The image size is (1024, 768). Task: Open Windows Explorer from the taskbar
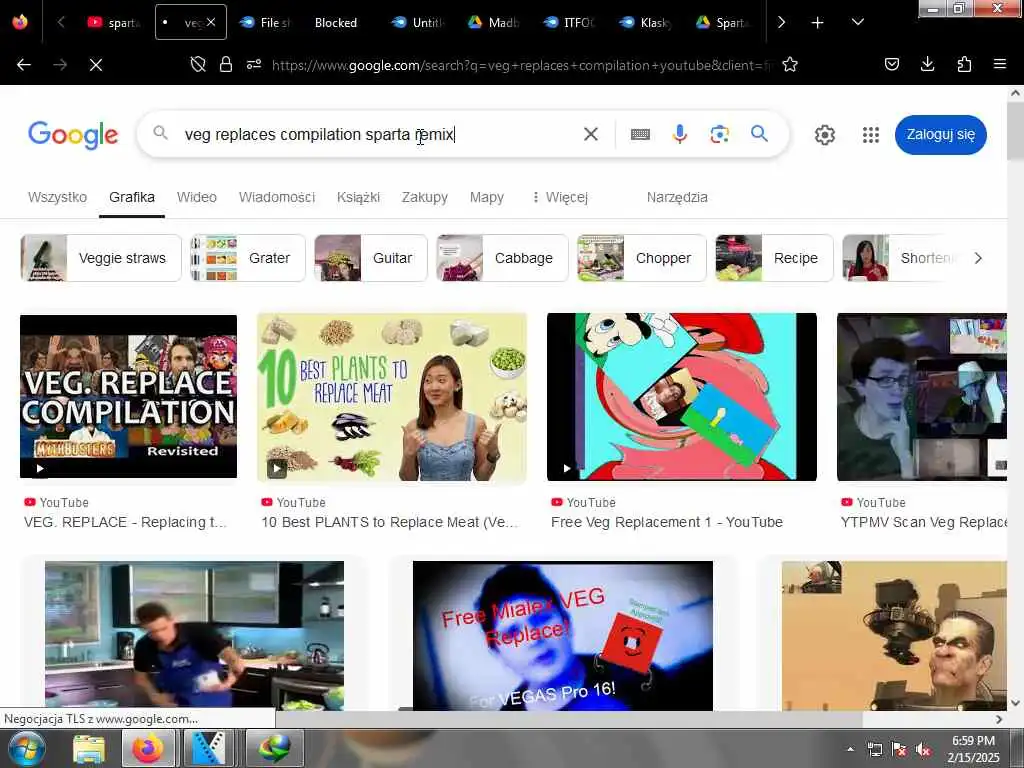[89, 748]
